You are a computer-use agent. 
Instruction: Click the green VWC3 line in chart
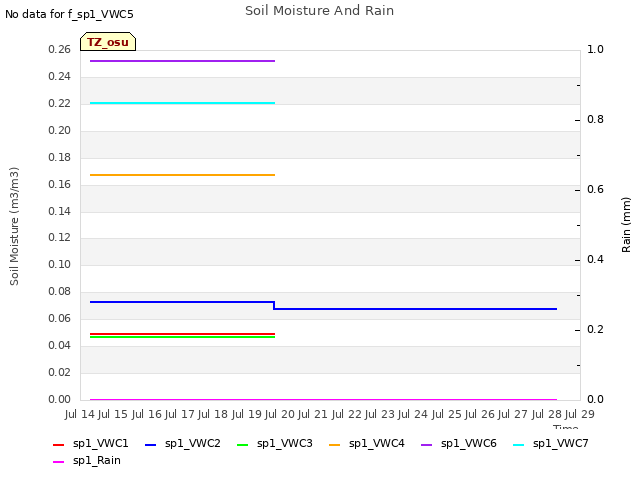pos(182,337)
